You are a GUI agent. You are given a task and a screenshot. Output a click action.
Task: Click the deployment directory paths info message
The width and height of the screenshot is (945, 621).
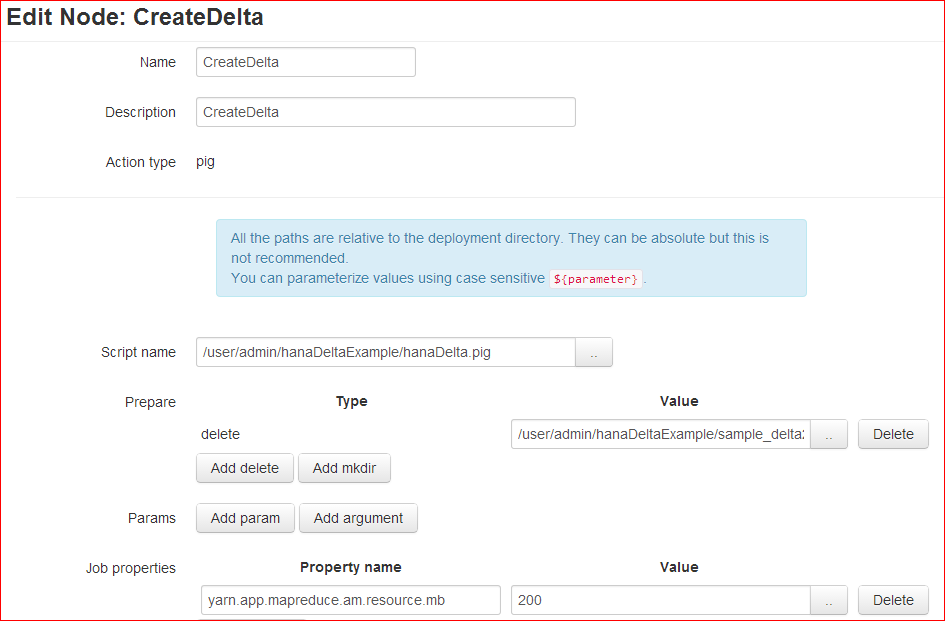[x=511, y=258]
